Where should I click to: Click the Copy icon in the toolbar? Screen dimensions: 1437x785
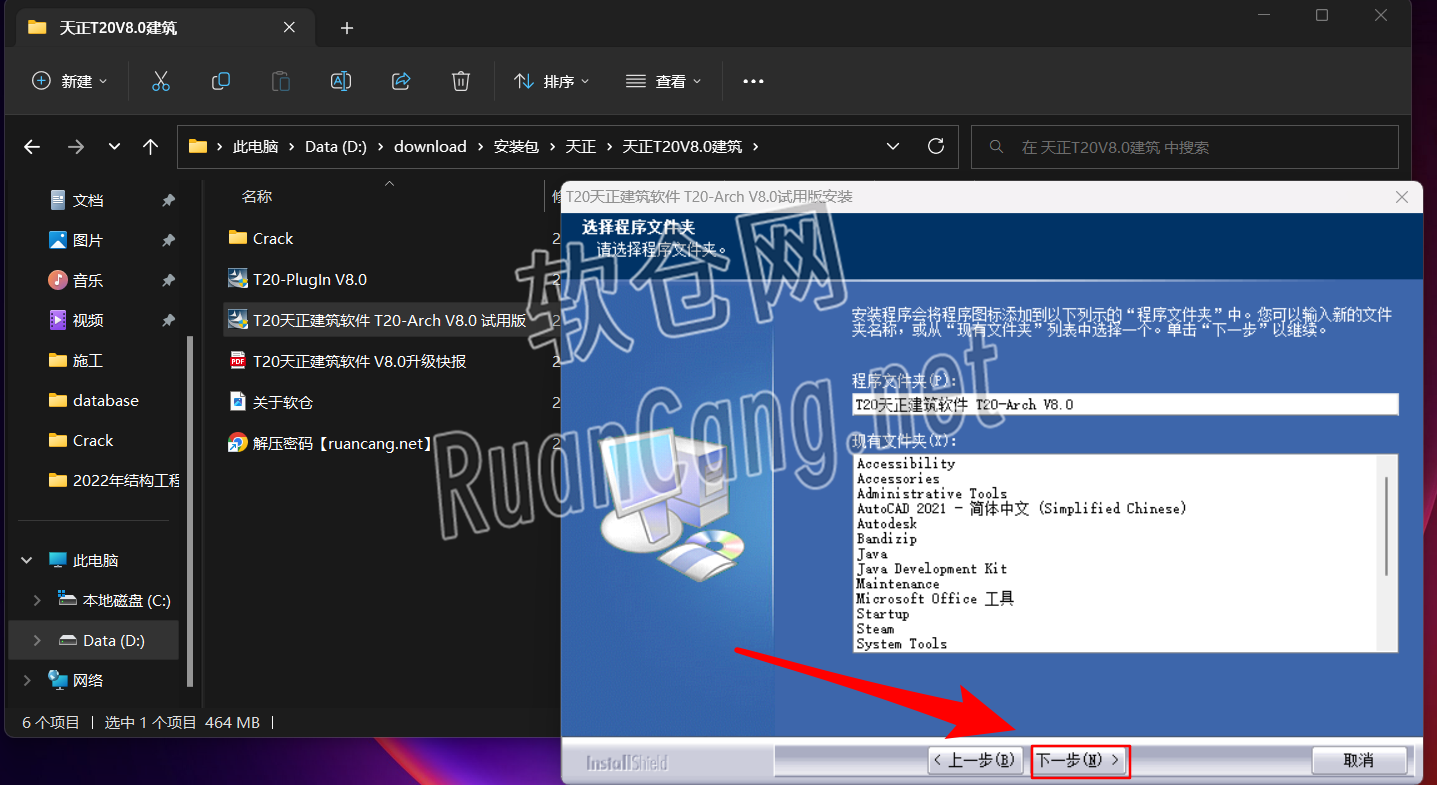(221, 81)
